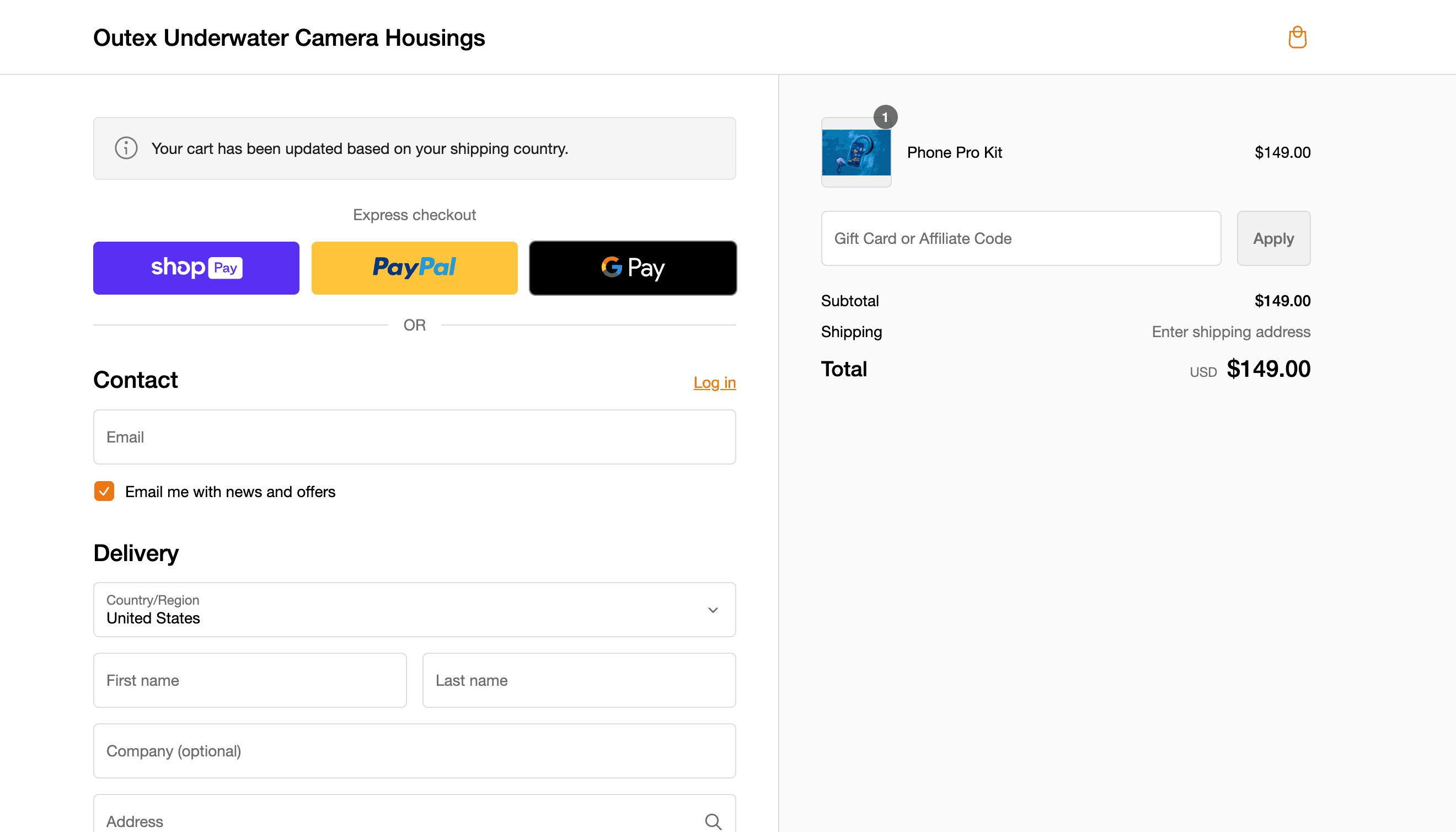Choose PayPal express checkout
The width and height of the screenshot is (1456, 832).
tap(414, 268)
